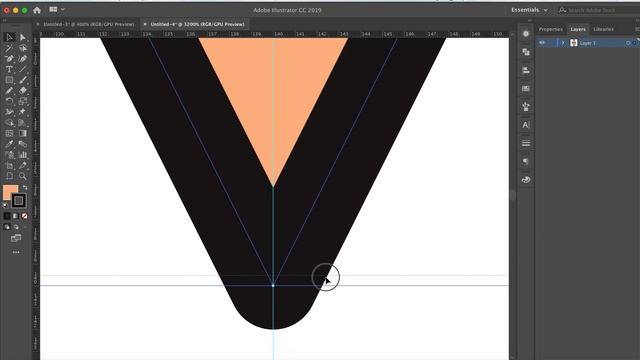Set paint to None
Screen dimensions: 640x360
[24, 216]
